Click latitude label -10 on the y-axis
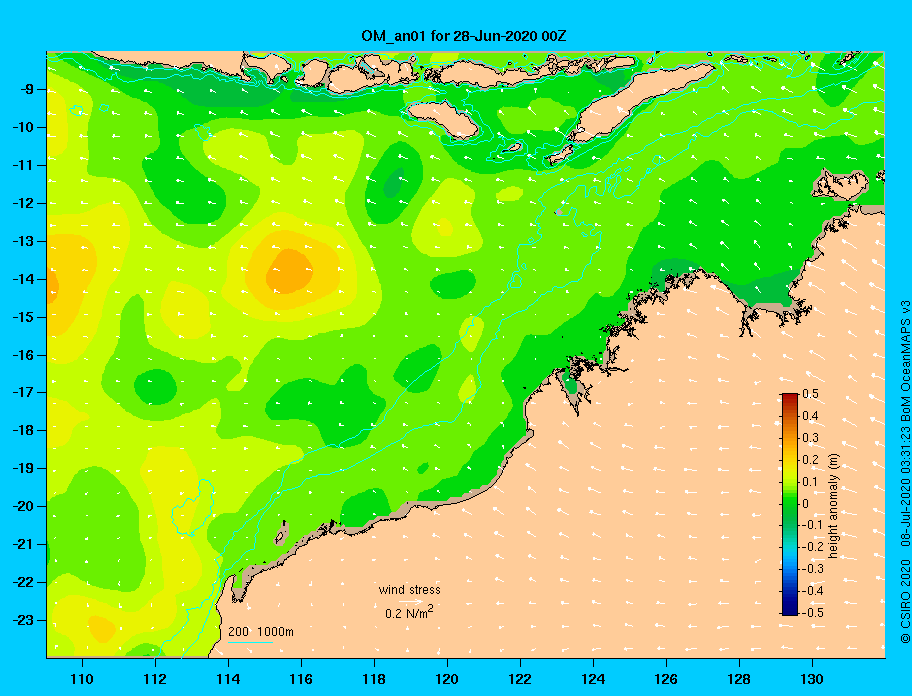This screenshot has height=696, width=912. click(x=24, y=127)
